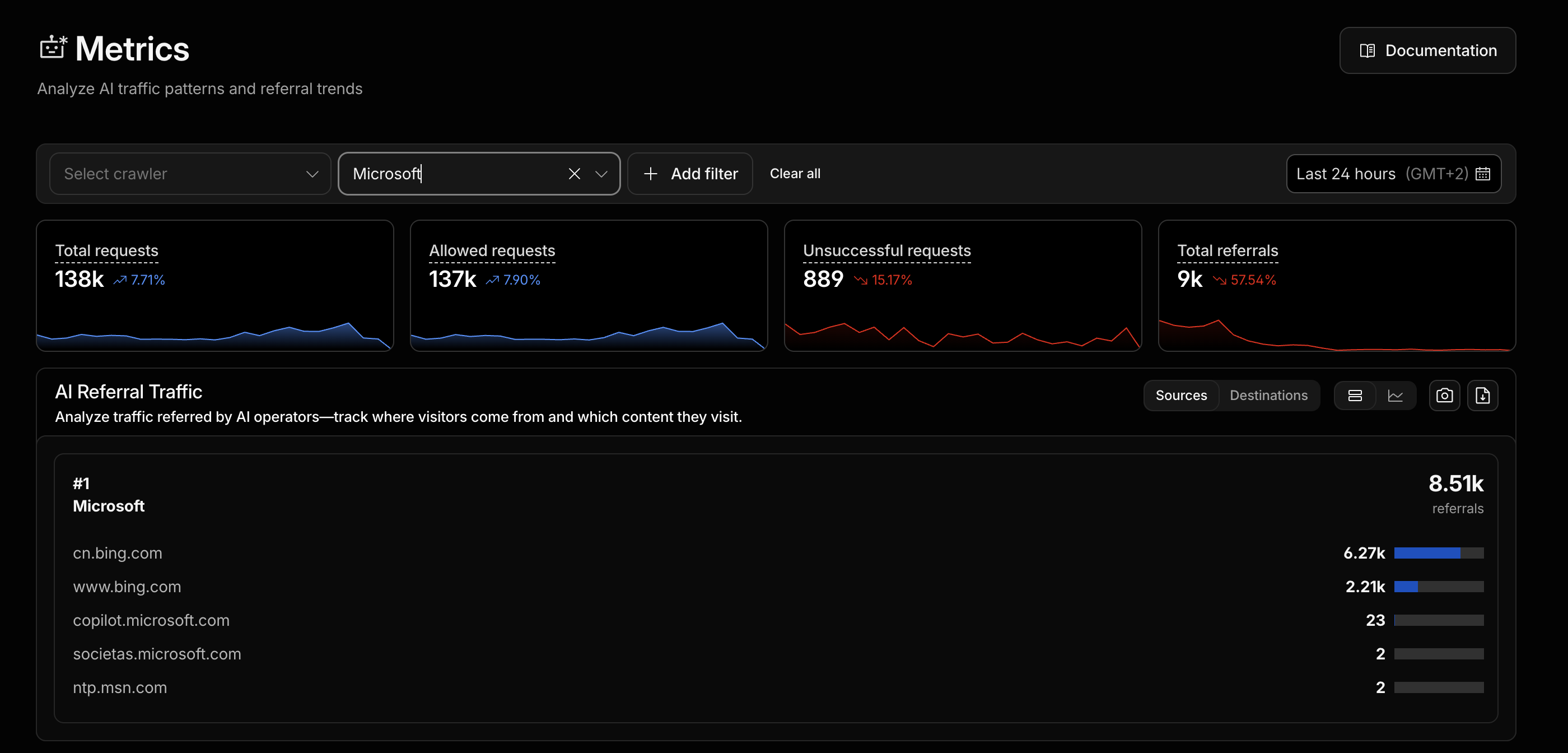Click the Metrics robot icon
This screenshot has height=753, width=1568.
pyautogui.click(x=54, y=47)
